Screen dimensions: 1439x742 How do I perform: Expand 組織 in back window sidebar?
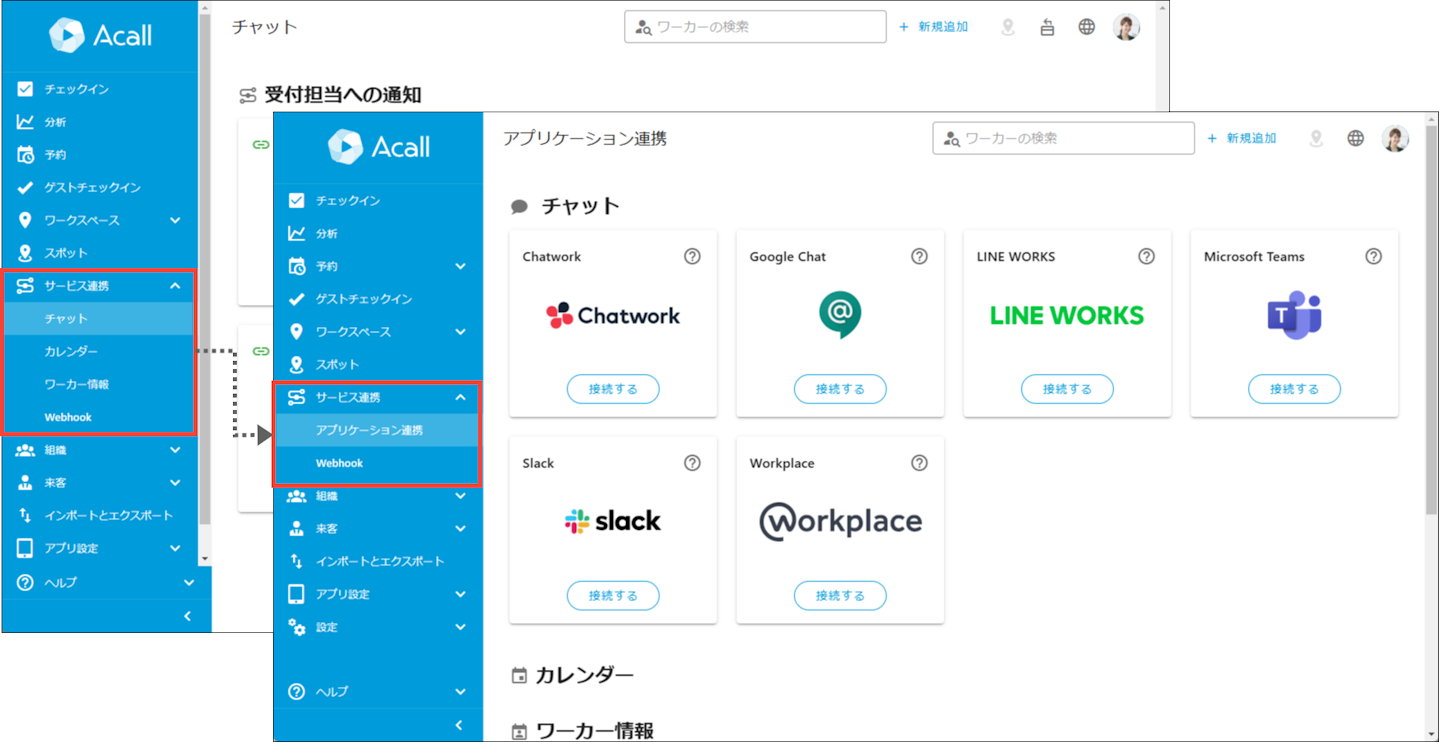(175, 450)
